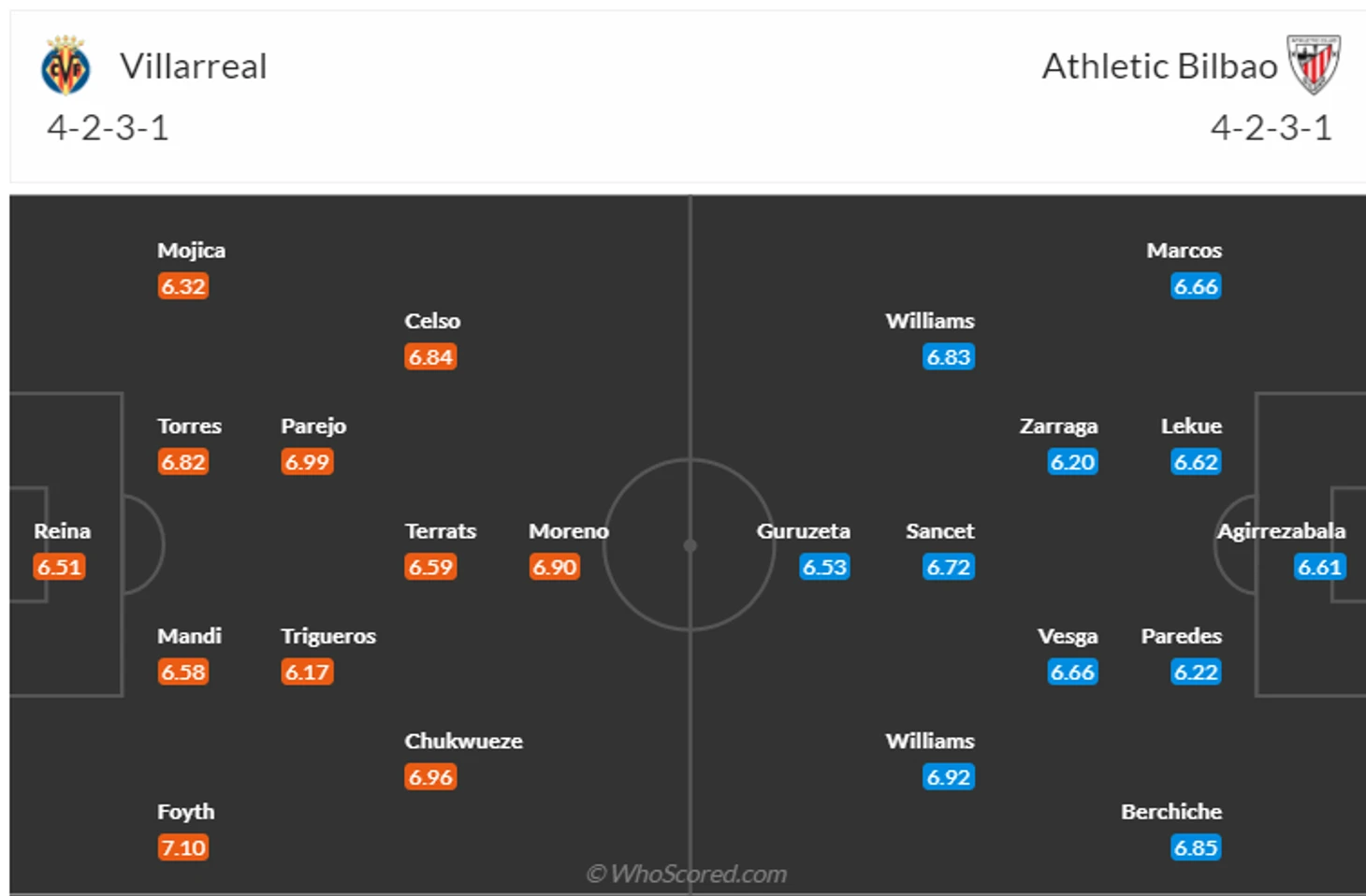Click Parejo's 6.99 rating badge
1366x896 pixels.
tap(307, 462)
